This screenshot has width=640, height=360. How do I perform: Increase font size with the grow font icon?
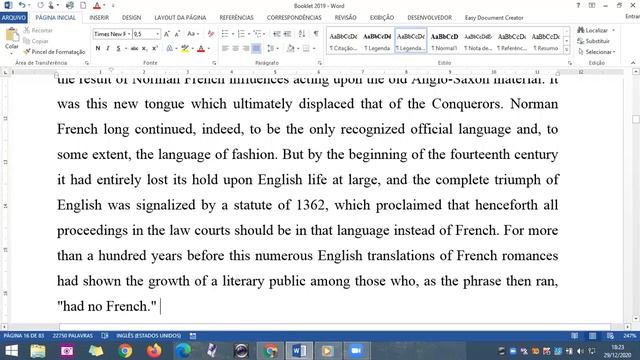pos(167,34)
